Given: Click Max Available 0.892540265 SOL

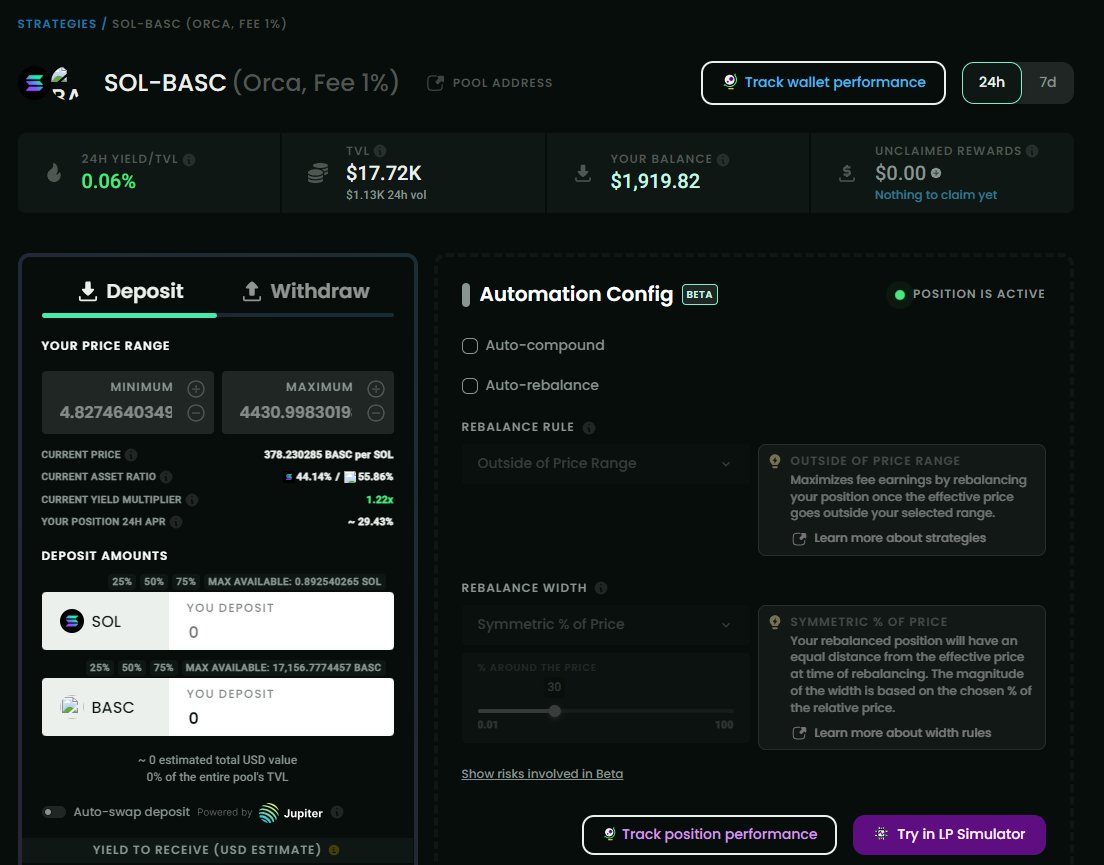Looking at the screenshot, I should coord(294,582).
